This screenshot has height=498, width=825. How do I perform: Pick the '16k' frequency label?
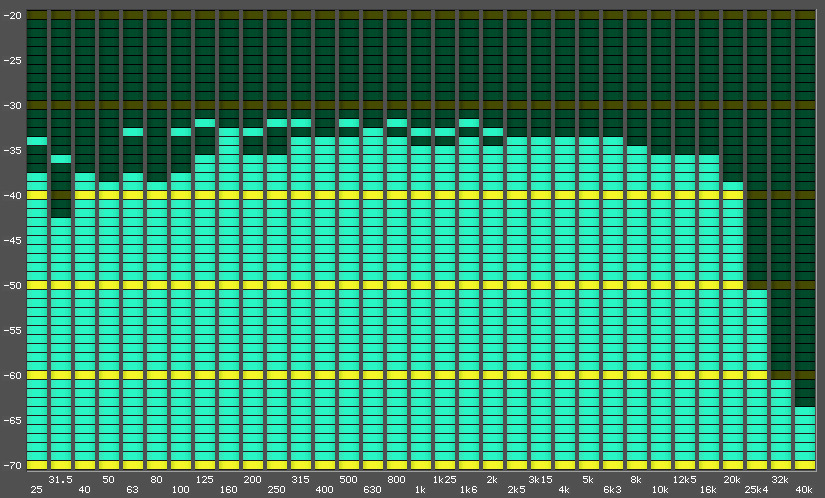tap(708, 490)
